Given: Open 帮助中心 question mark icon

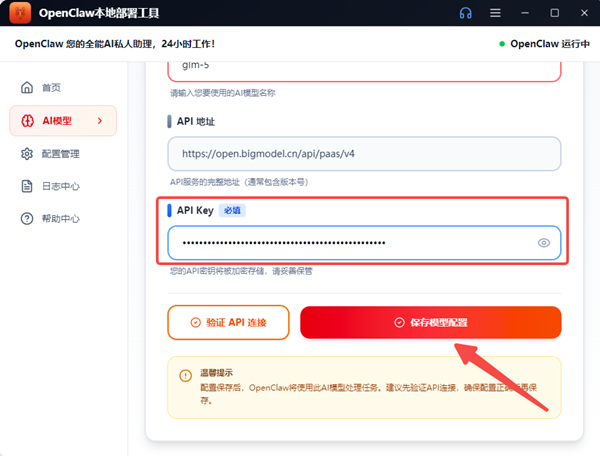Looking at the screenshot, I should (x=27, y=219).
